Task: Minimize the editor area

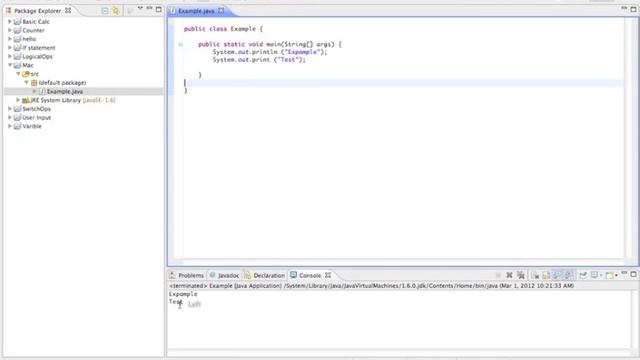Action: click(x=624, y=8)
